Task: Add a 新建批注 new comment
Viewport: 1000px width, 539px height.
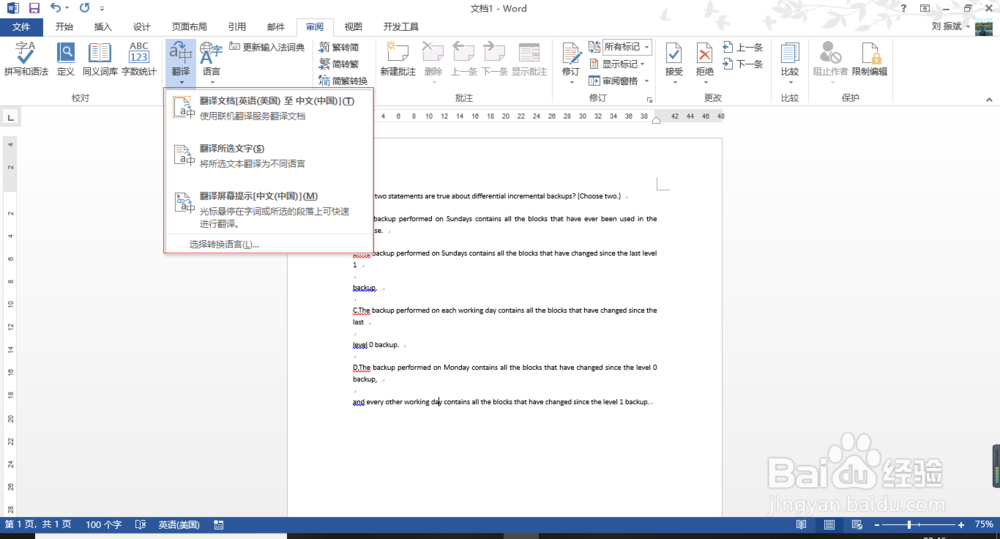Action: point(398,59)
